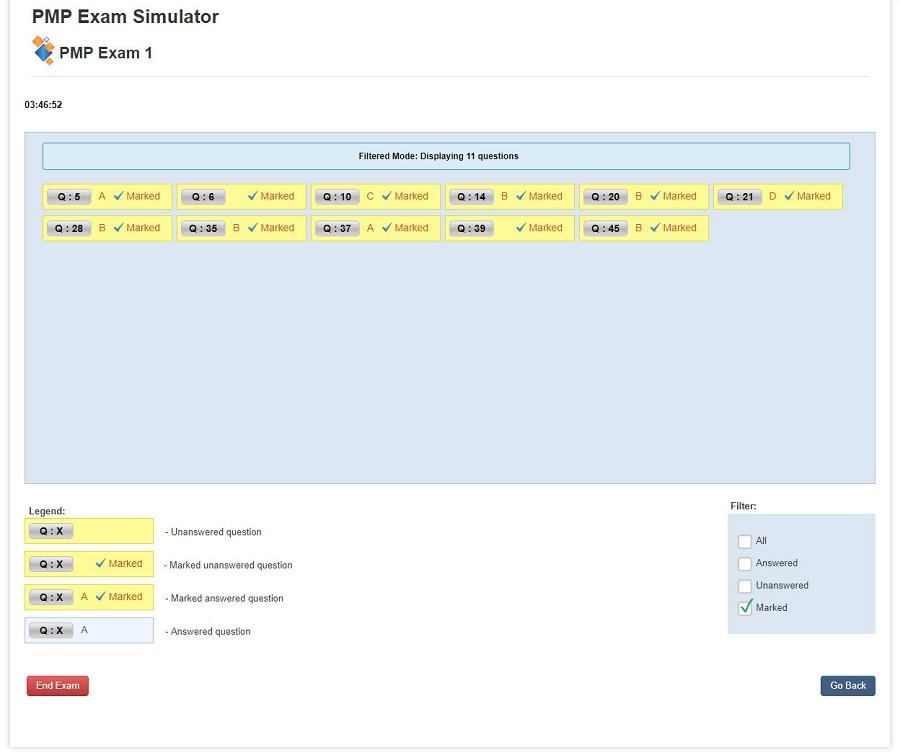The image size is (900, 755).
Task: Click the Go Back button
Action: coord(847,685)
